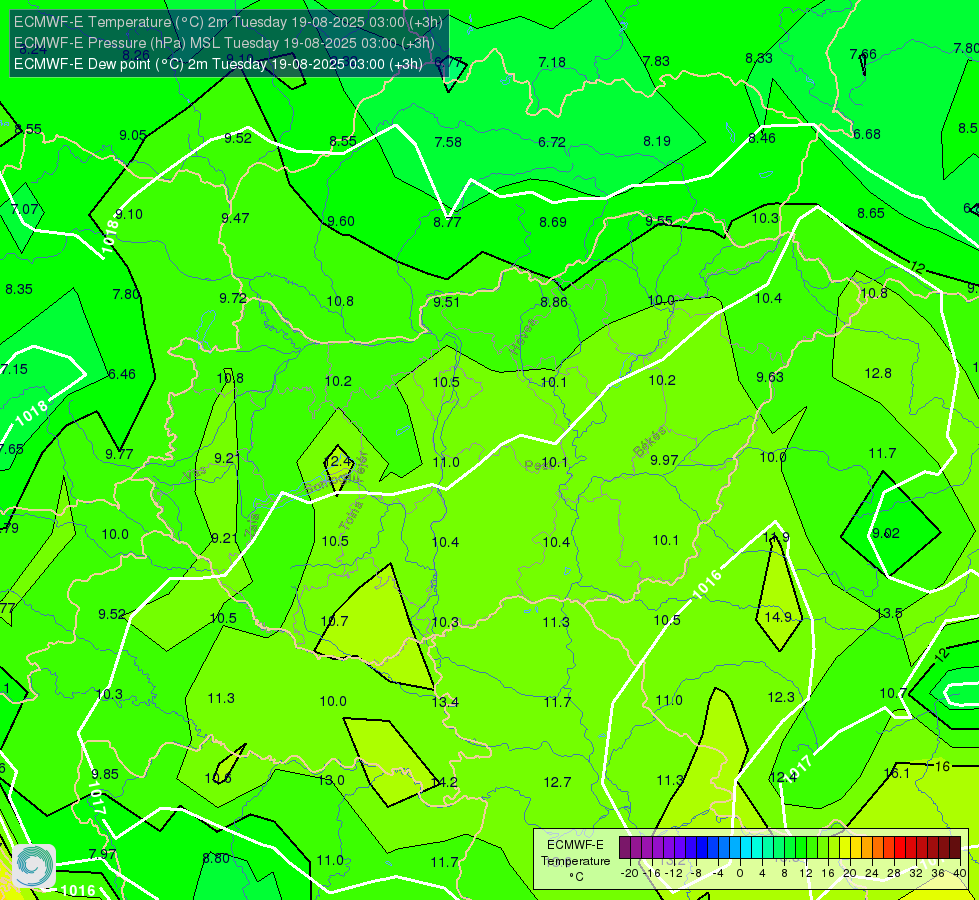
Task: Click the 8.35 temperature value
Action: click(x=19, y=290)
